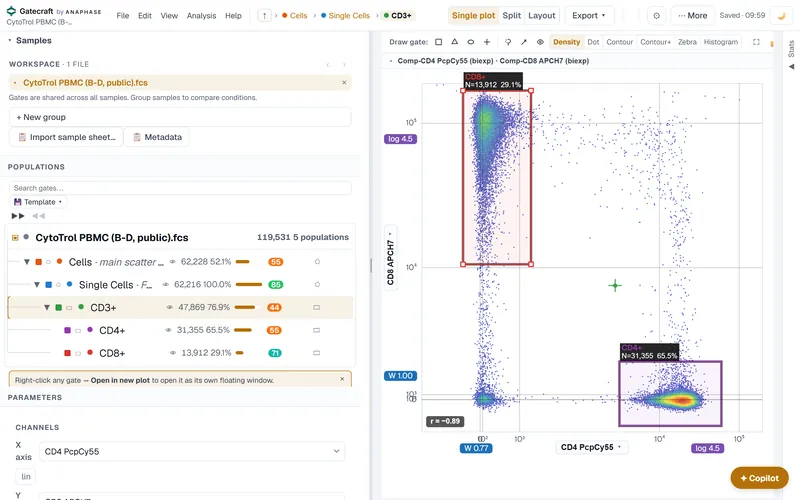This screenshot has width=800, height=500.
Task: Choose the lasso gate tool
Action: [x=508, y=42]
